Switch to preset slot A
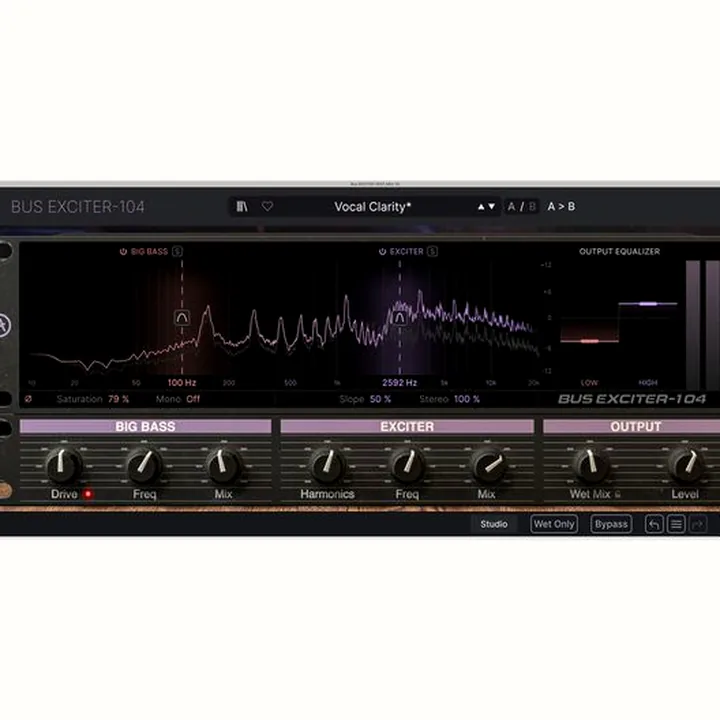 (511, 207)
